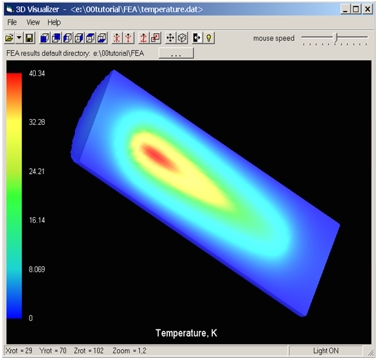The width and height of the screenshot is (378, 361).
Task: Select the second blue cube back view icon
Action: pos(56,38)
